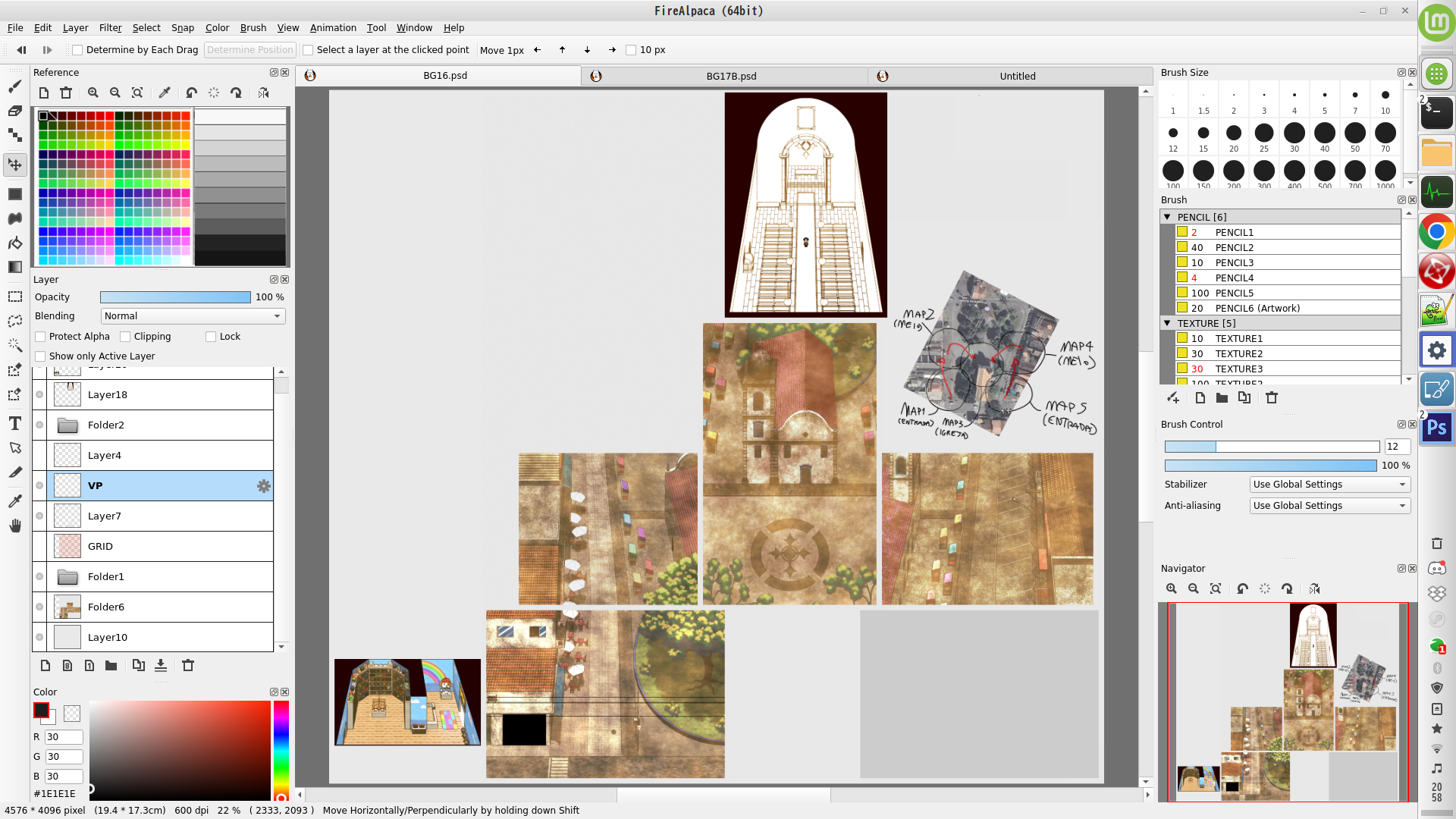Duplicate the current layer
Viewport: 1456px width, 819px height.
click(138, 665)
